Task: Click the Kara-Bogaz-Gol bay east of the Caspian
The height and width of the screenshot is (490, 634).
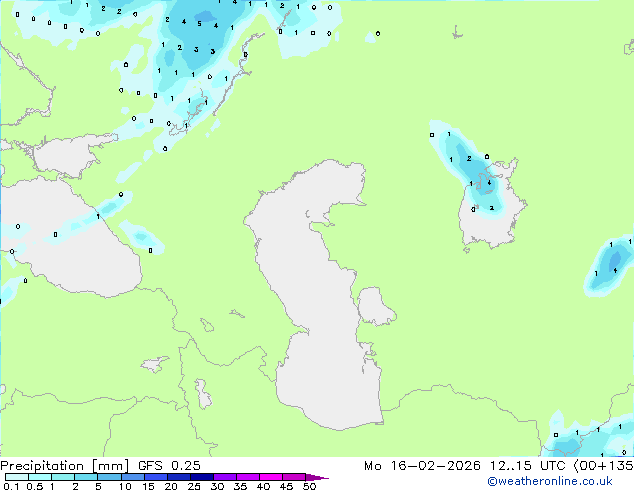Action: 375,306
